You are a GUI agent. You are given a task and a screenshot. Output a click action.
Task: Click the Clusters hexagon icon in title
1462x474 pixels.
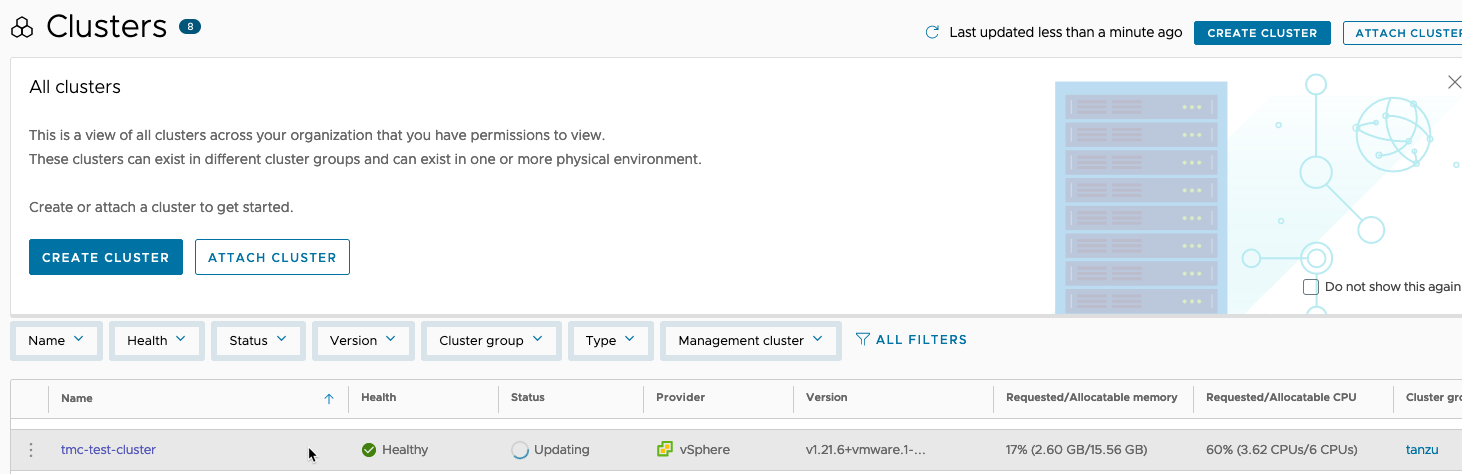(22, 27)
